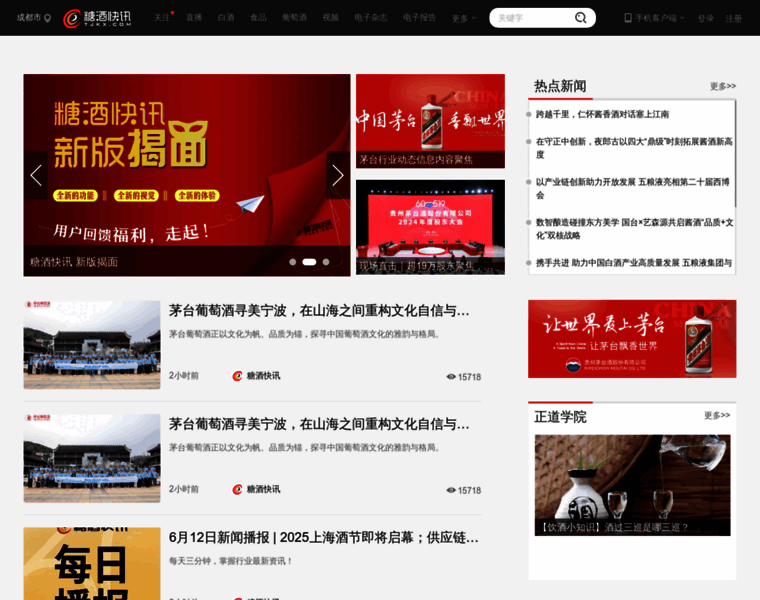The height and width of the screenshot is (600, 760).
Task: Click the 热点新闻 section heading
Action: click(560, 86)
